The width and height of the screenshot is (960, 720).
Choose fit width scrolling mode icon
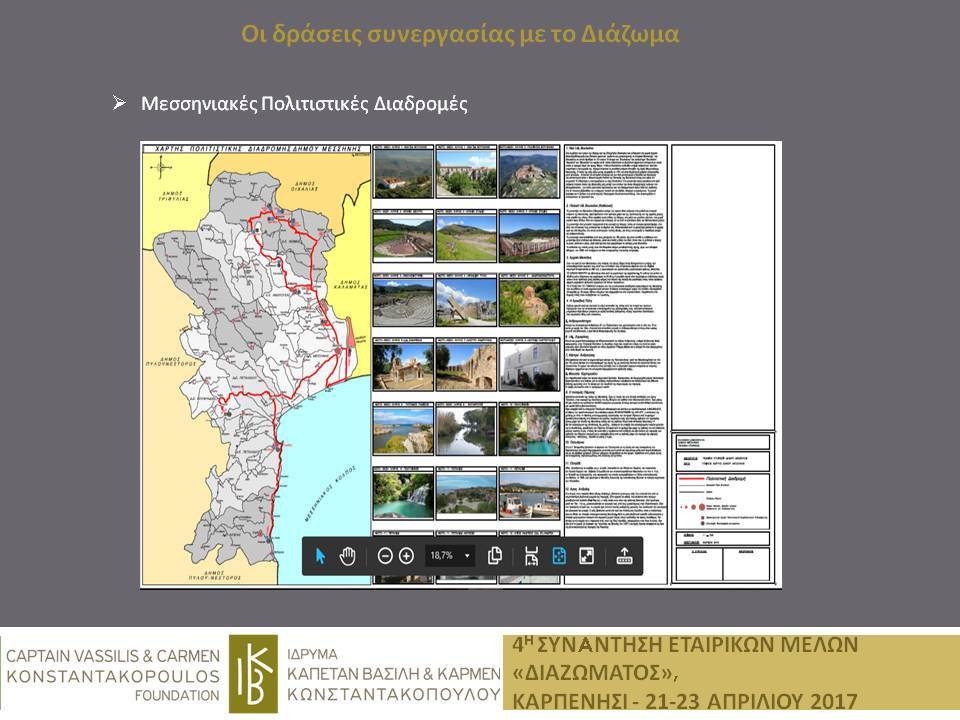click(531, 556)
